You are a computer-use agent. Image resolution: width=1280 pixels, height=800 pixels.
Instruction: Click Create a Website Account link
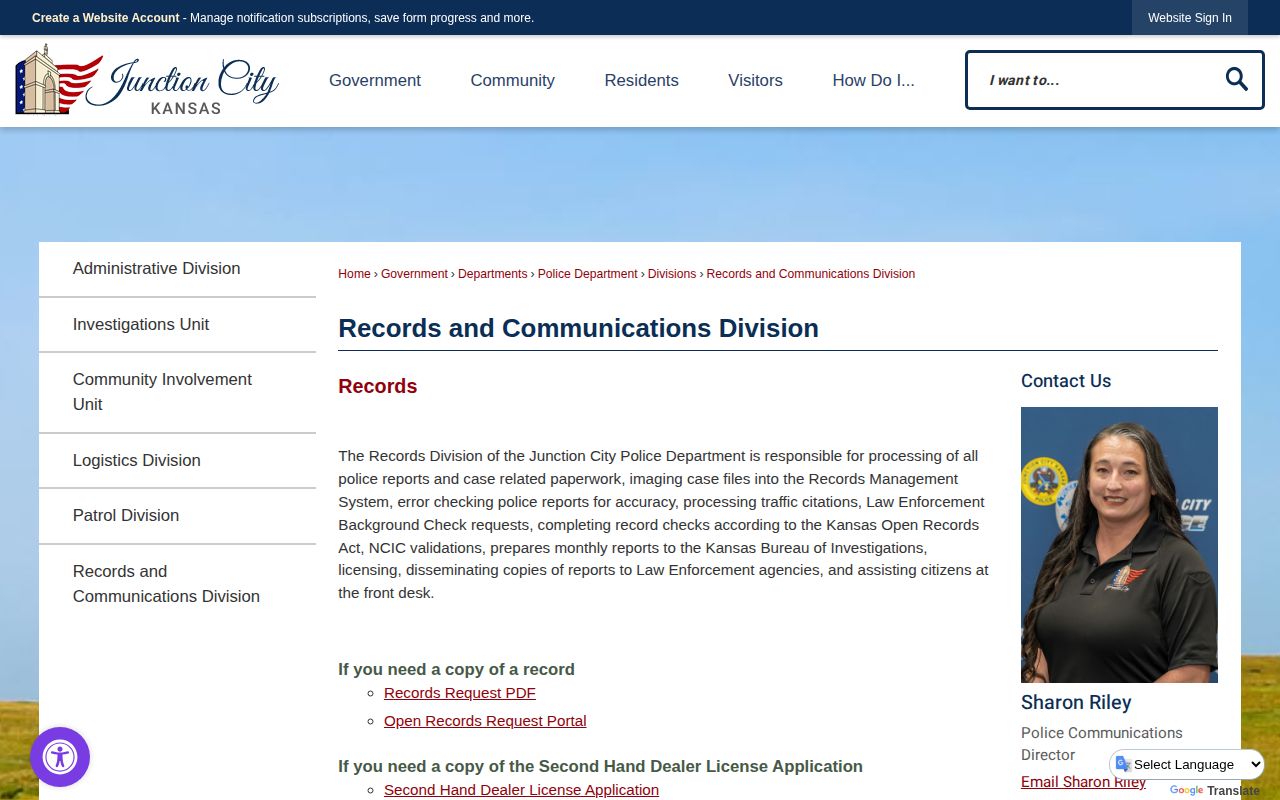click(106, 18)
